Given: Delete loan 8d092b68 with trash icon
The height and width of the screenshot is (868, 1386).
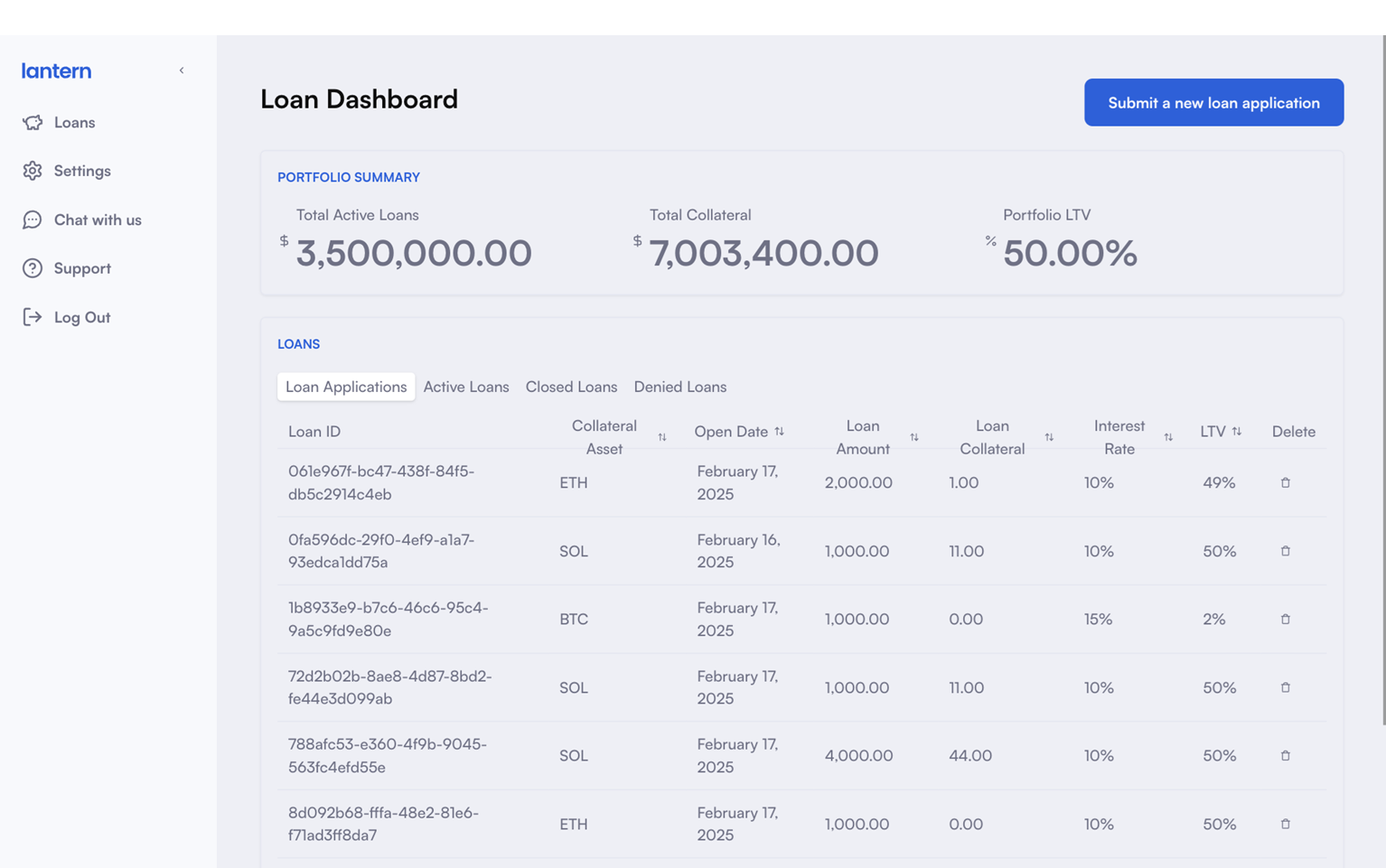Looking at the screenshot, I should 1285,824.
